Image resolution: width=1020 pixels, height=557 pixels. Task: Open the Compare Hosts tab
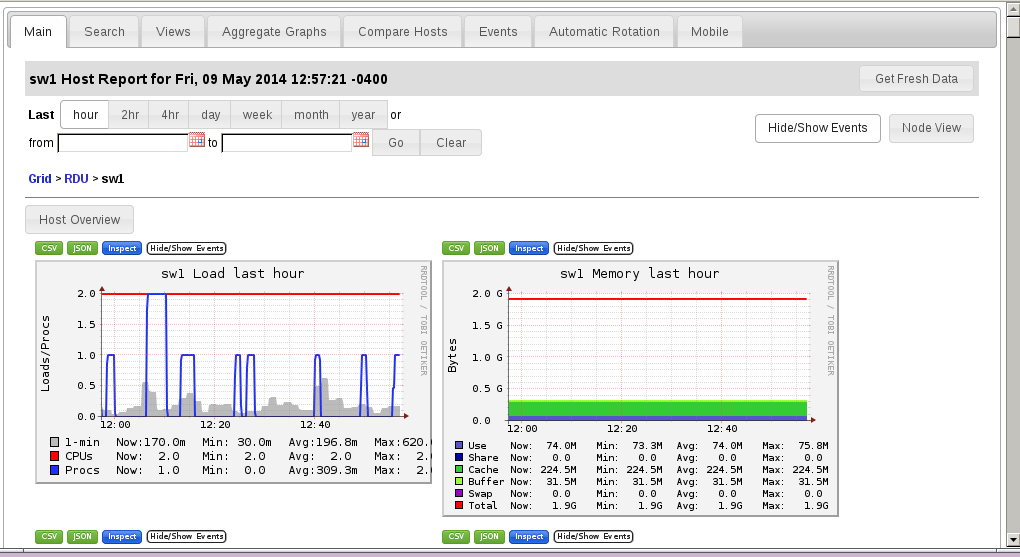403,31
